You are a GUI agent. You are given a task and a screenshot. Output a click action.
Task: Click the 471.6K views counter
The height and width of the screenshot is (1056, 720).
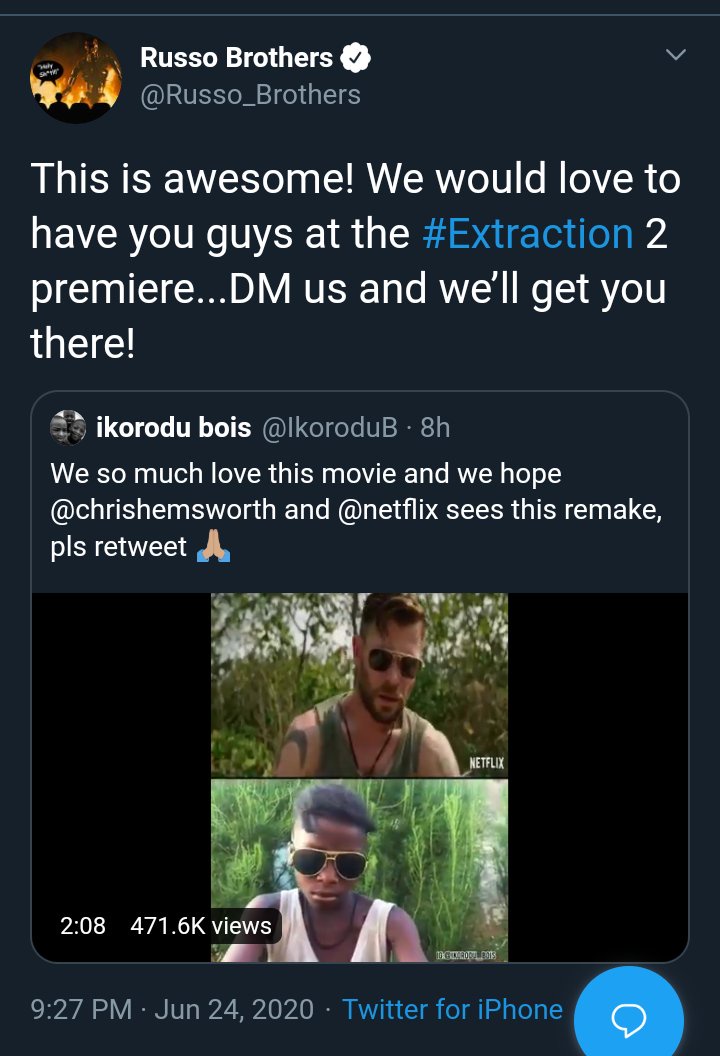point(201,926)
